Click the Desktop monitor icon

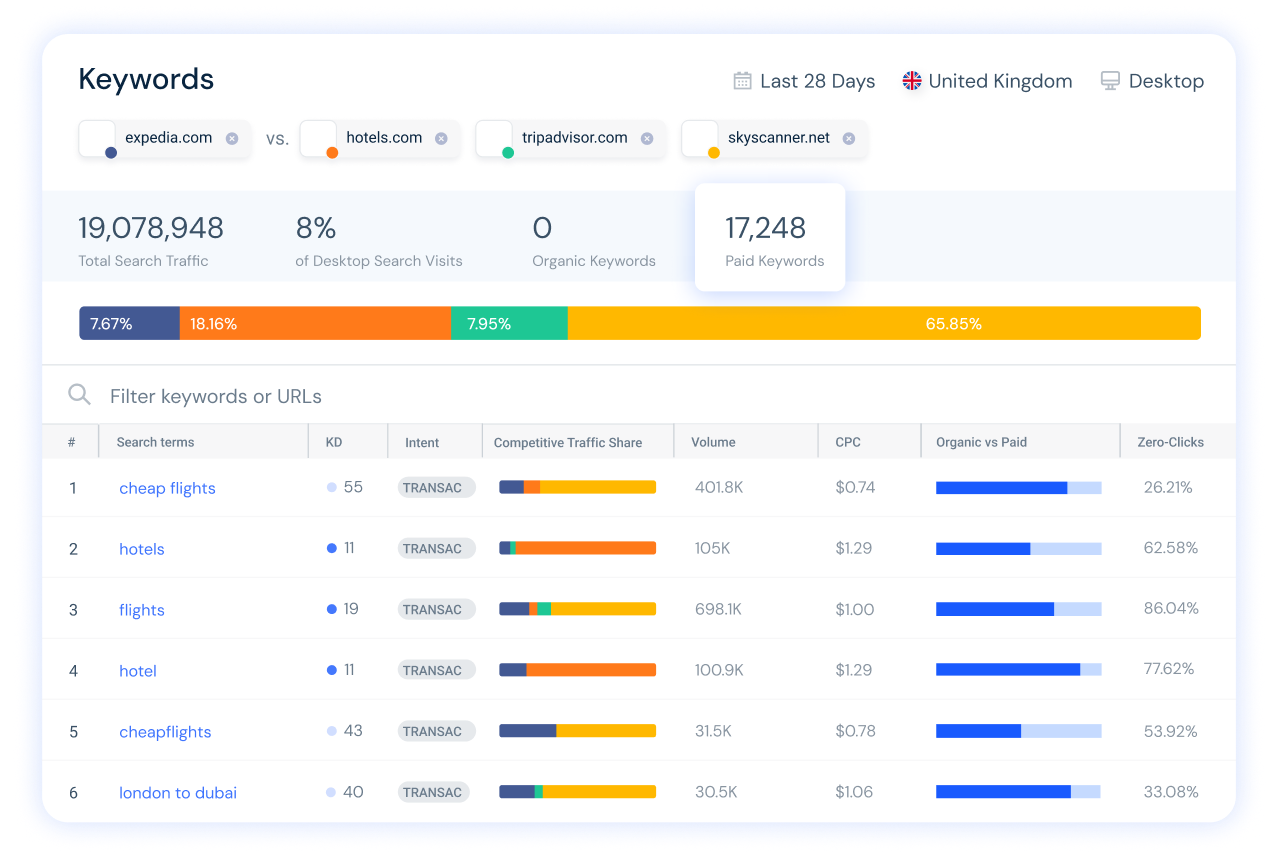click(x=1110, y=81)
